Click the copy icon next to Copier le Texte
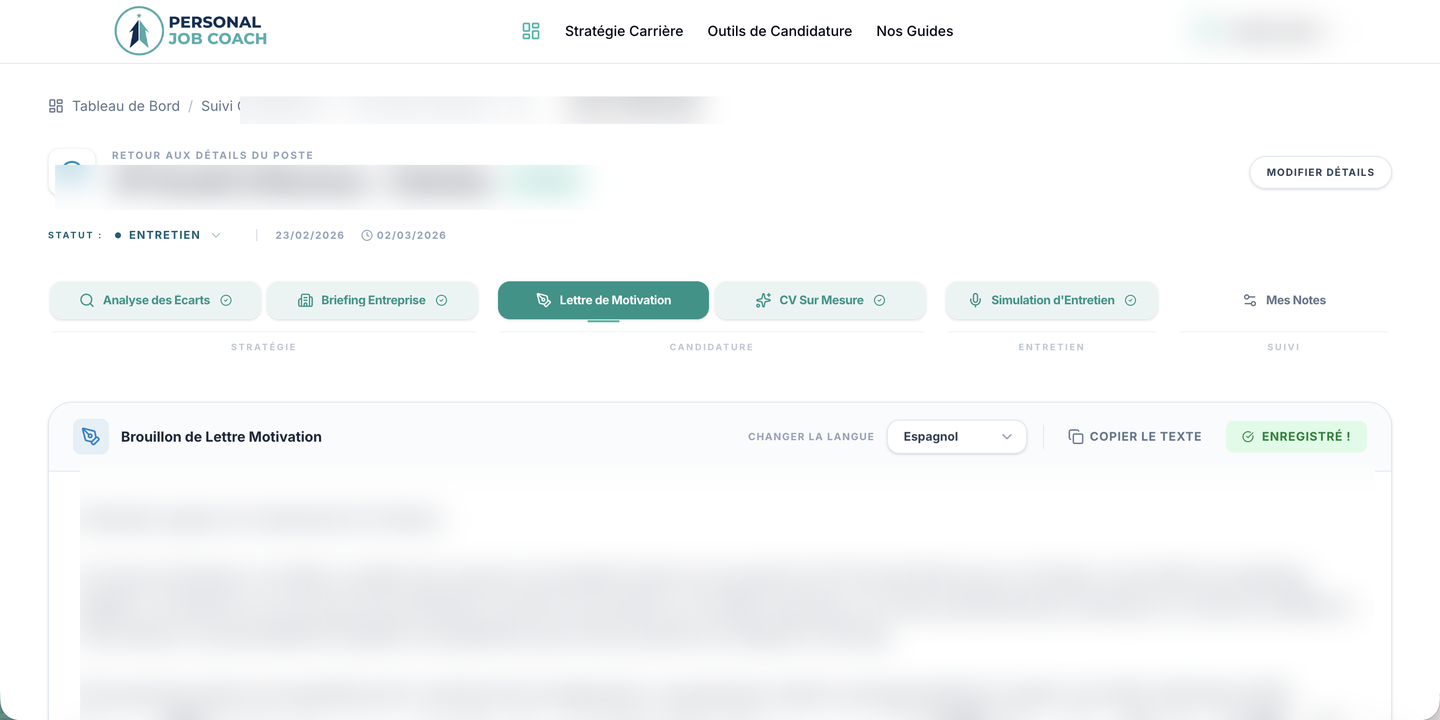This screenshot has height=720, width=1440. [1076, 437]
